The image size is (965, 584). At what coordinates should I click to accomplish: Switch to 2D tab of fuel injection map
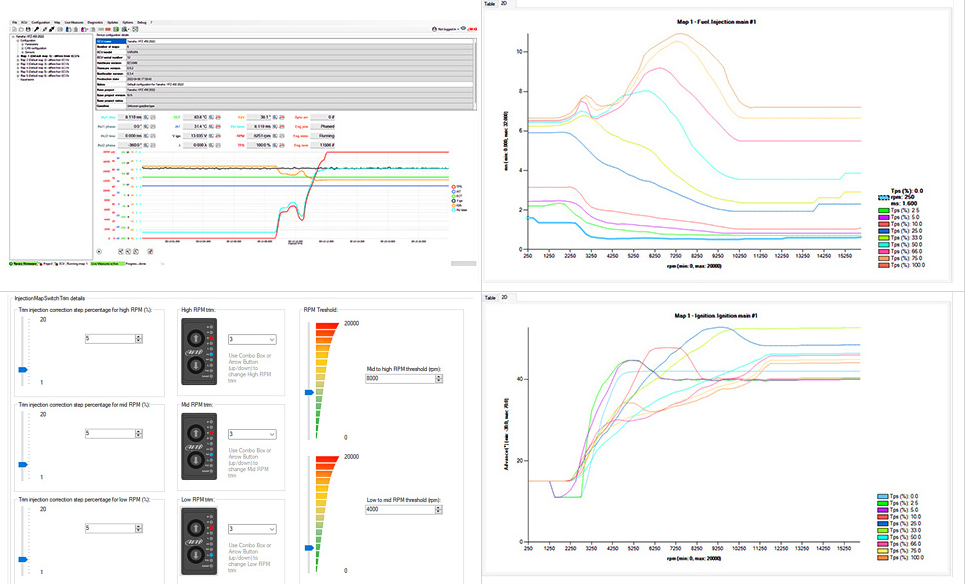coord(504,4)
